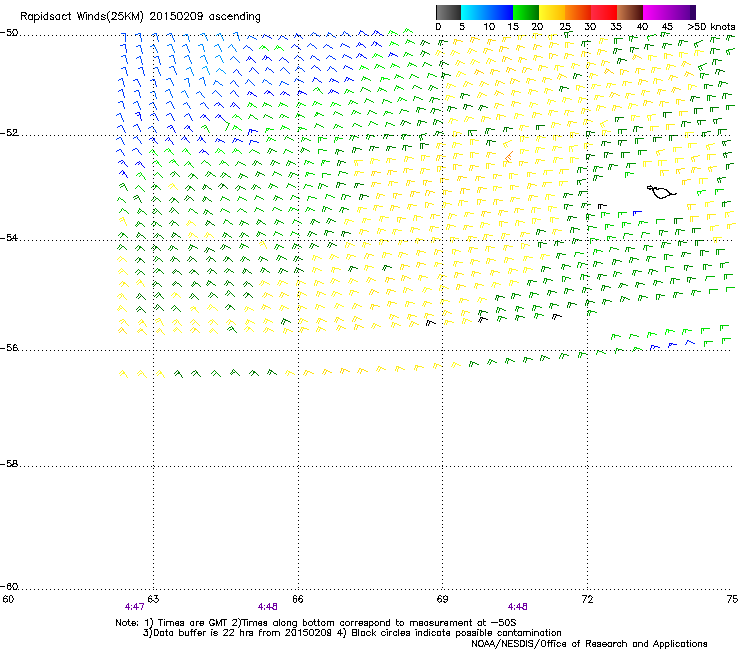This screenshot has height=650, width=740.
Task: Click the "75" longitude axis label
Action: tap(732, 599)
